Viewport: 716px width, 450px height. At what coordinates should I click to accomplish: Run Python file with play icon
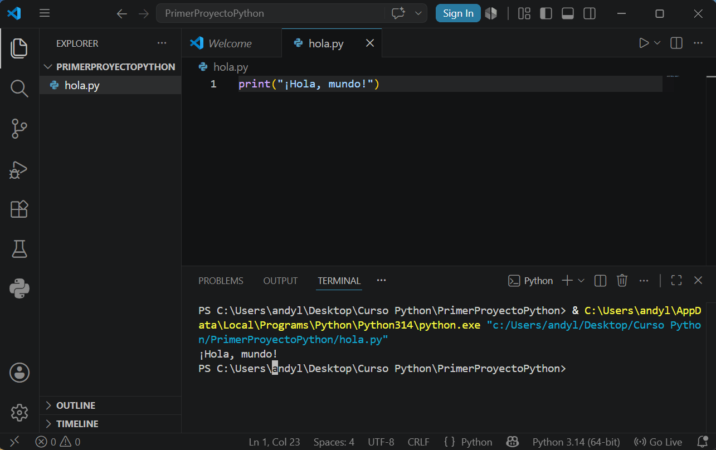(x=643, y=43)
